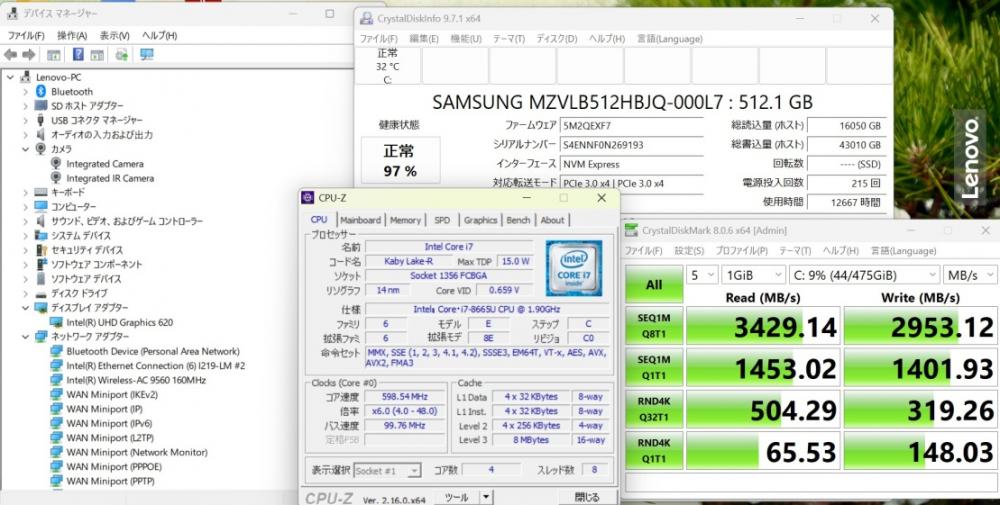Image resolution: width=1000 pixels, height=505 pixels.
Task: Click the scan for hardware changes monitor icon
Action: (x=147, y=55)
